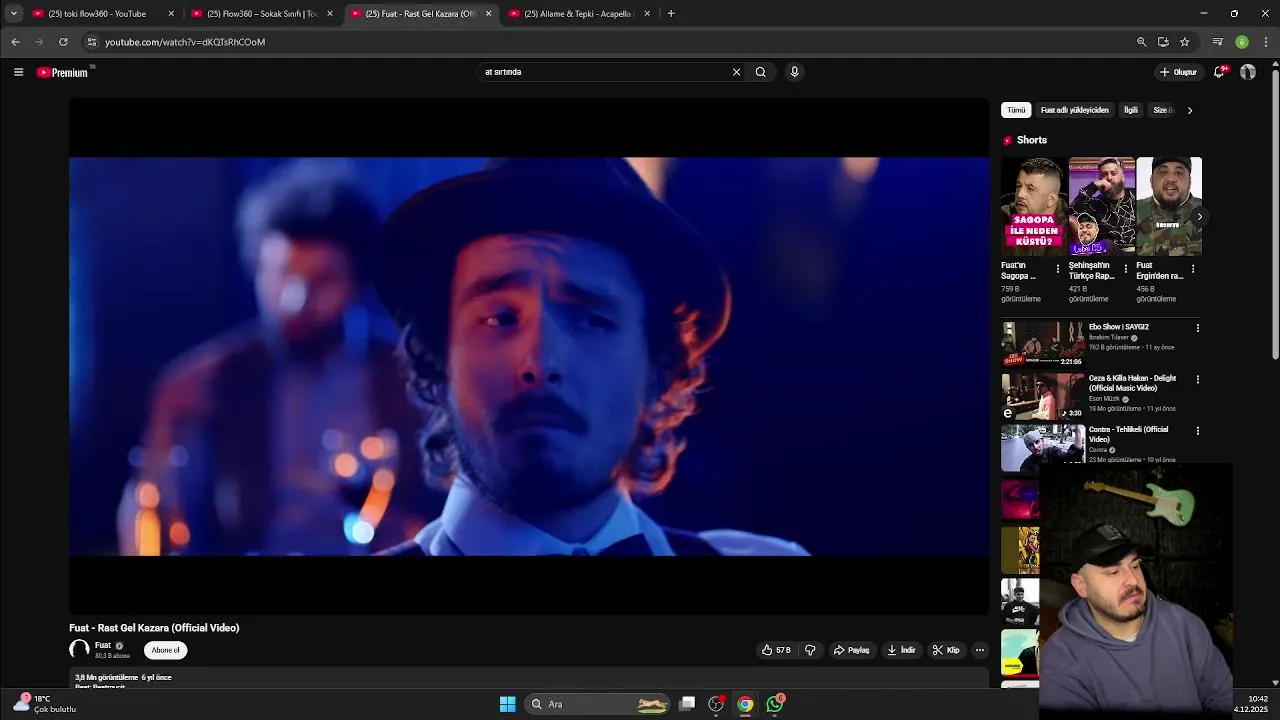Open options for Şehinşah'ın Türkçe Rap Short
Screen dimensions: 1280x720
pyautogui.click(x=1126, y=269)
